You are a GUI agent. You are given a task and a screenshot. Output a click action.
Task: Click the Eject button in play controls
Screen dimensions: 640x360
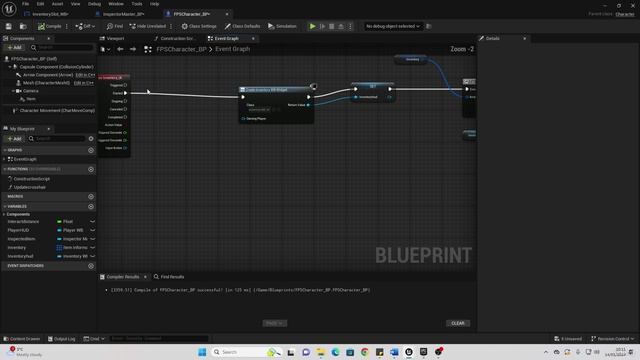click(341, 26)
